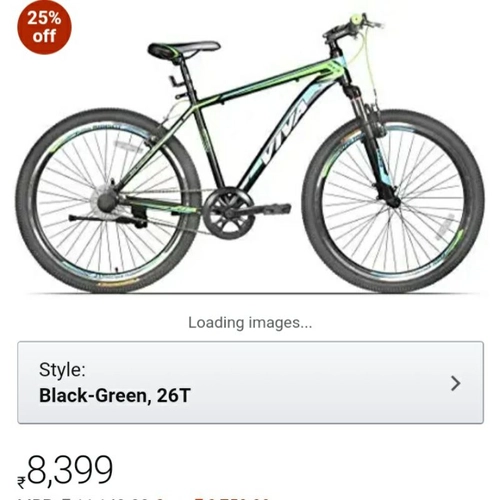Tap the rupee currency symbol

tap(21, 483)
